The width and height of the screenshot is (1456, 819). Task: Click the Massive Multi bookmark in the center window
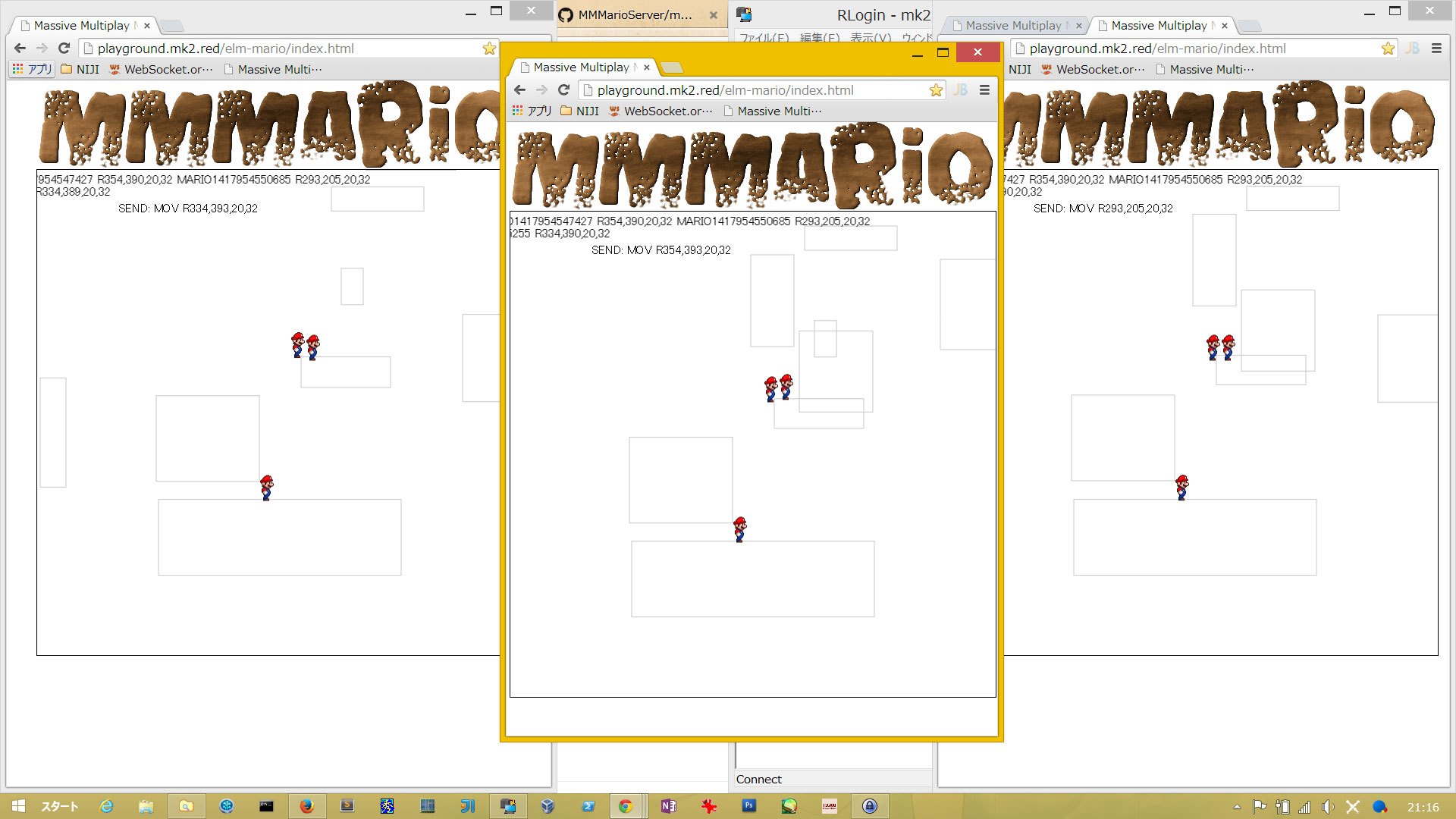[x=772, y=111]
